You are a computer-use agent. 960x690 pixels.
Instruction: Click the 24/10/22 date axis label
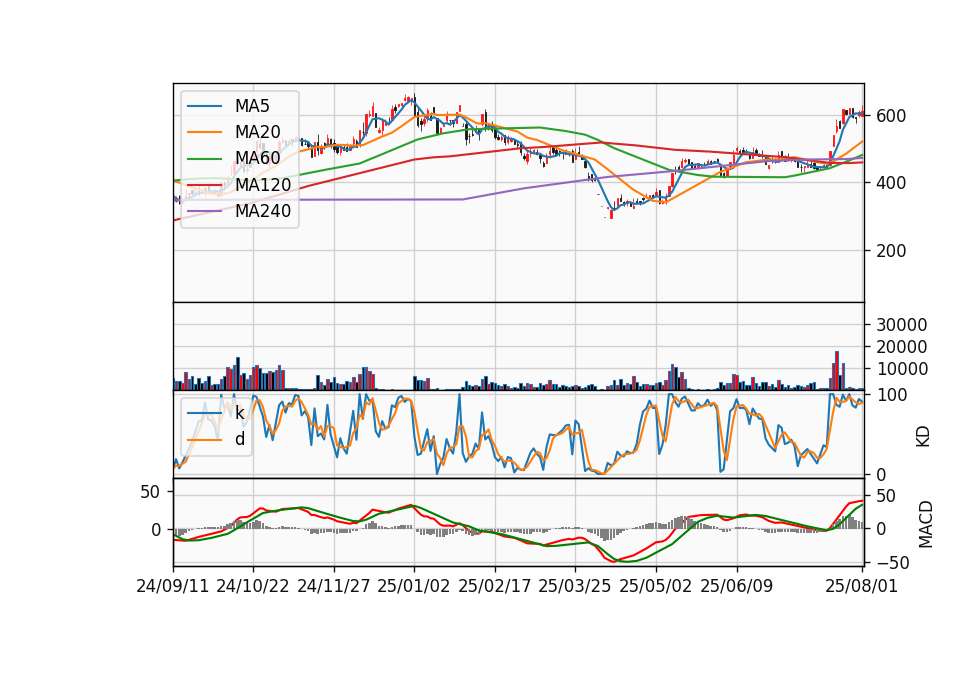(x=253, y=586)
